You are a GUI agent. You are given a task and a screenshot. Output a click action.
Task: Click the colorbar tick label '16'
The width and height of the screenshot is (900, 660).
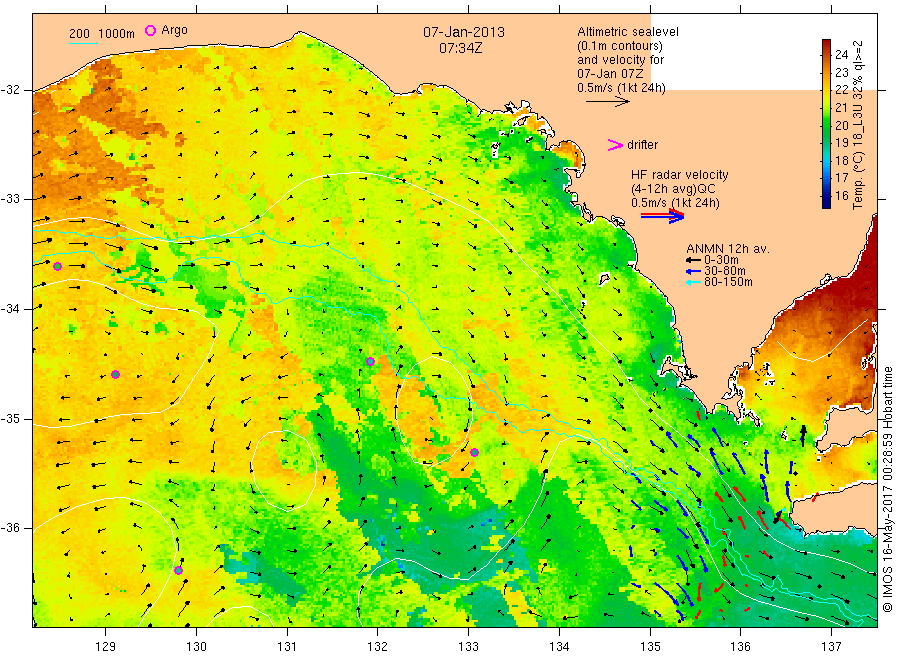tap(841, 196)
